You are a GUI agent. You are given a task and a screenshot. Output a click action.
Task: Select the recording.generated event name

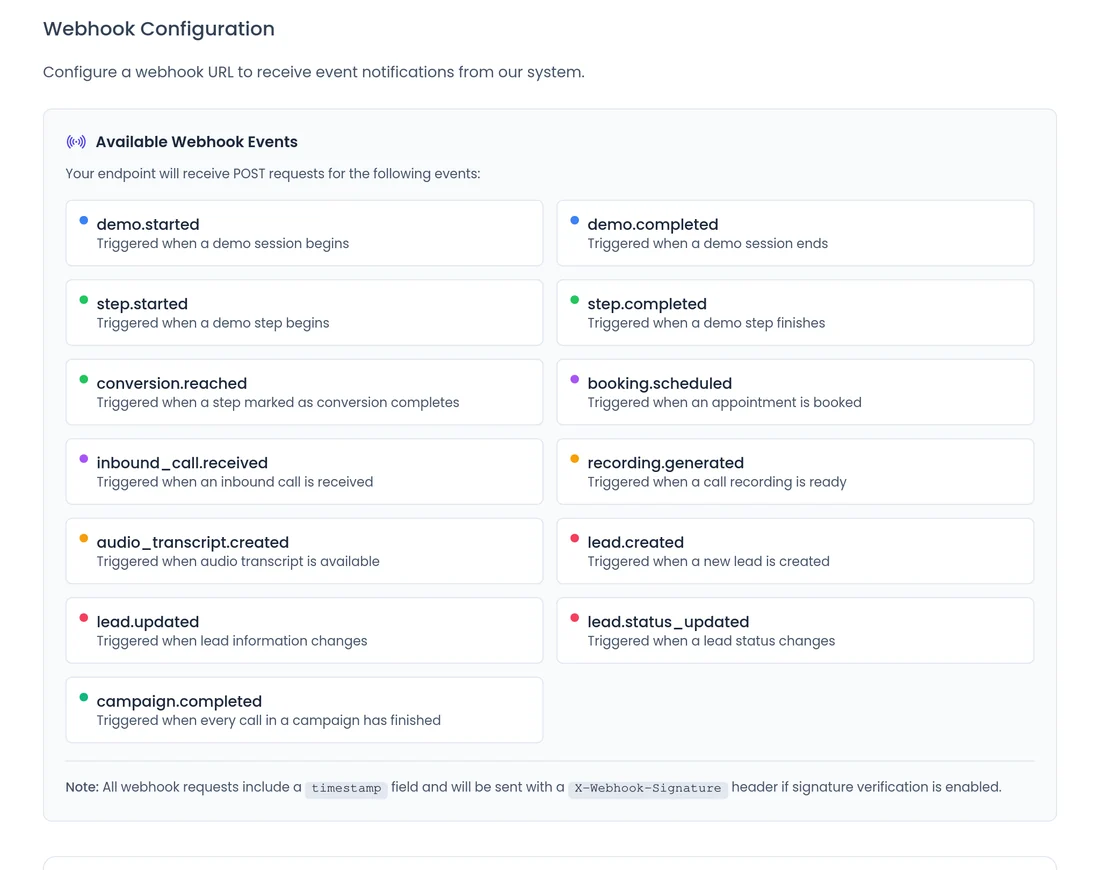pyautogui.click(x=665, y=463)
